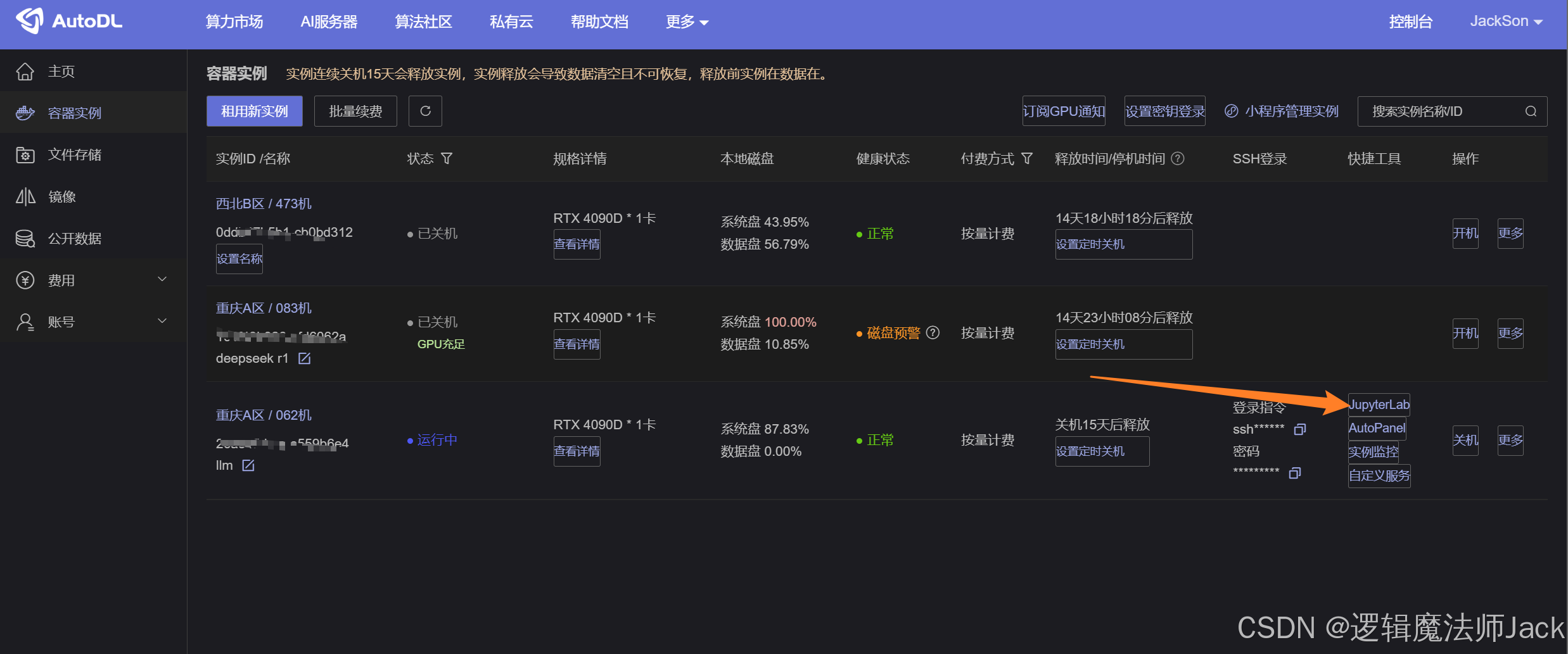
Task: Open JupyterLab for the llm instance
Action: click(1379, 405)
